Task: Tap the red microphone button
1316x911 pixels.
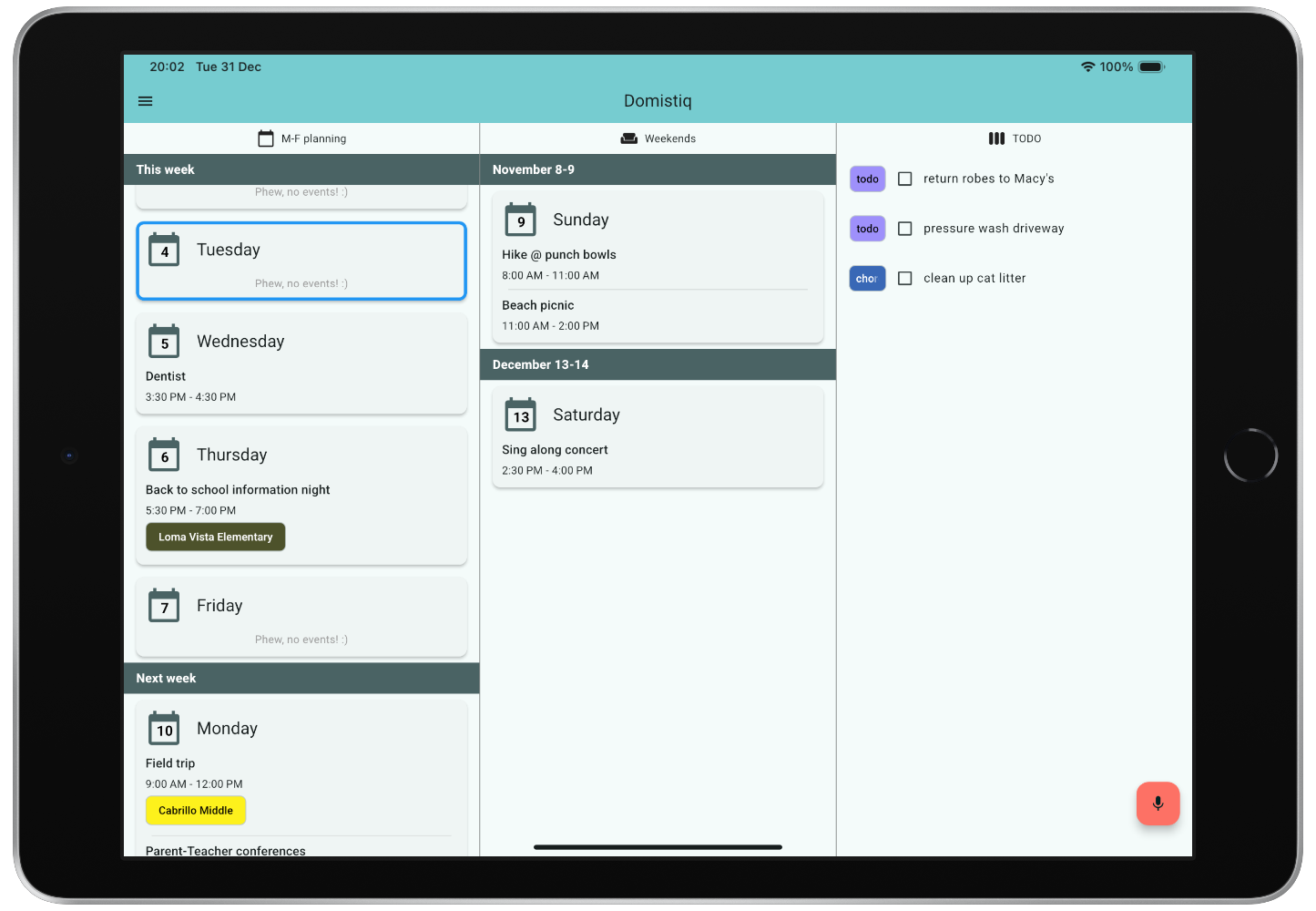Action: [1158, 804]
